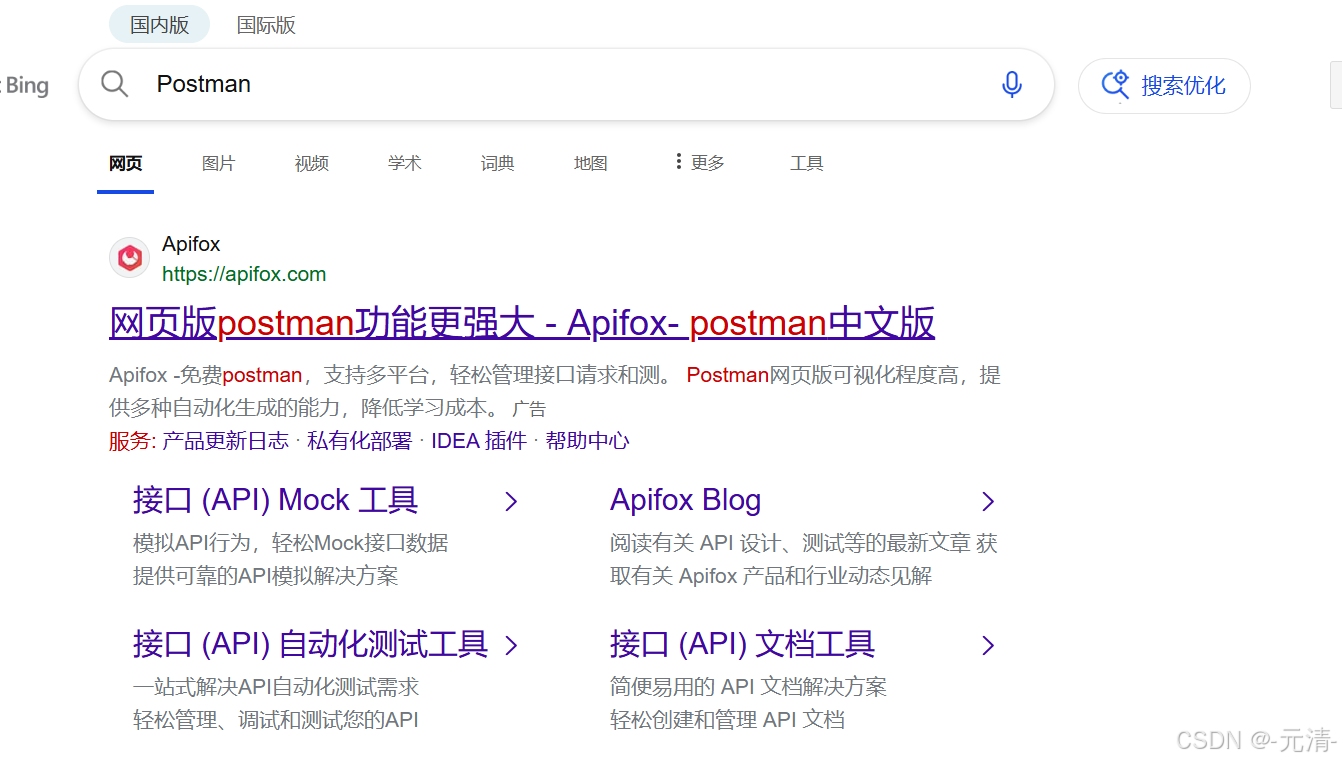
Task: Click chevron next to Apifox Blog
Action: (988, 501)
